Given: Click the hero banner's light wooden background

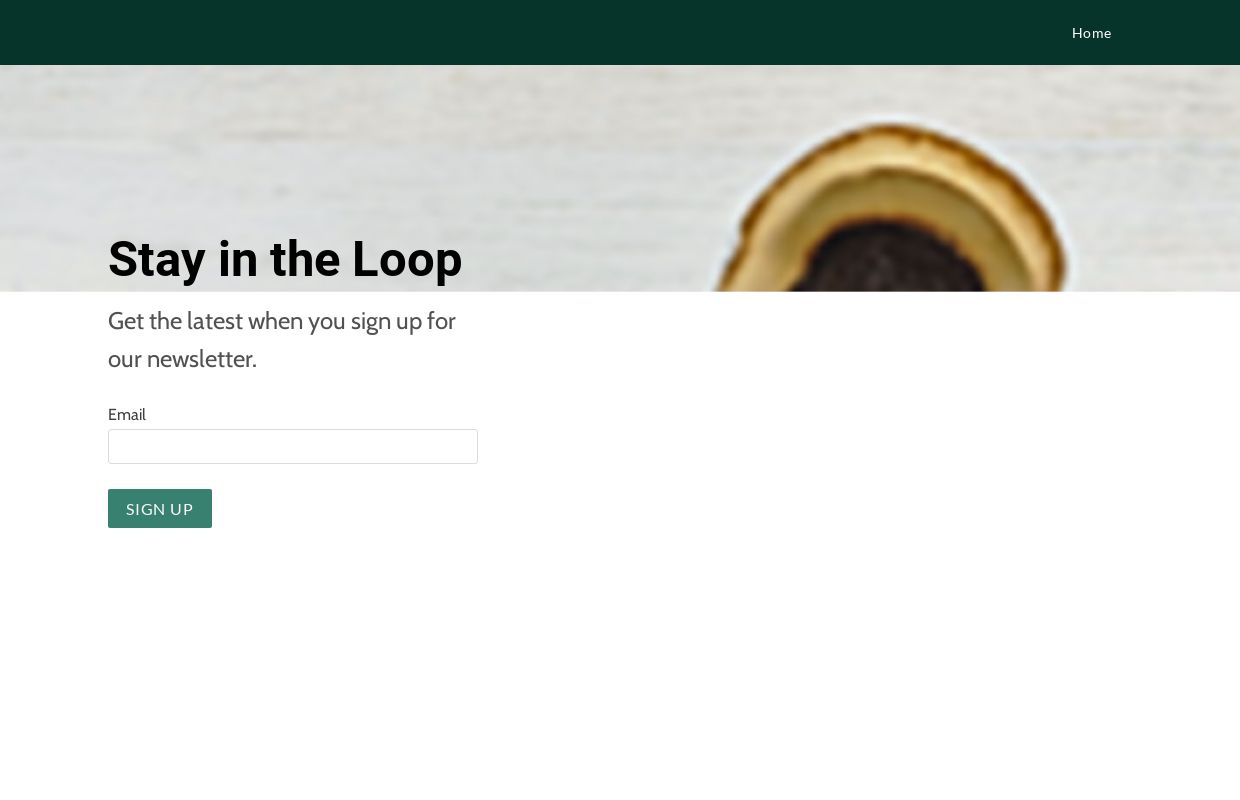Looking at the screenshot, I should [x=350, y=150].
